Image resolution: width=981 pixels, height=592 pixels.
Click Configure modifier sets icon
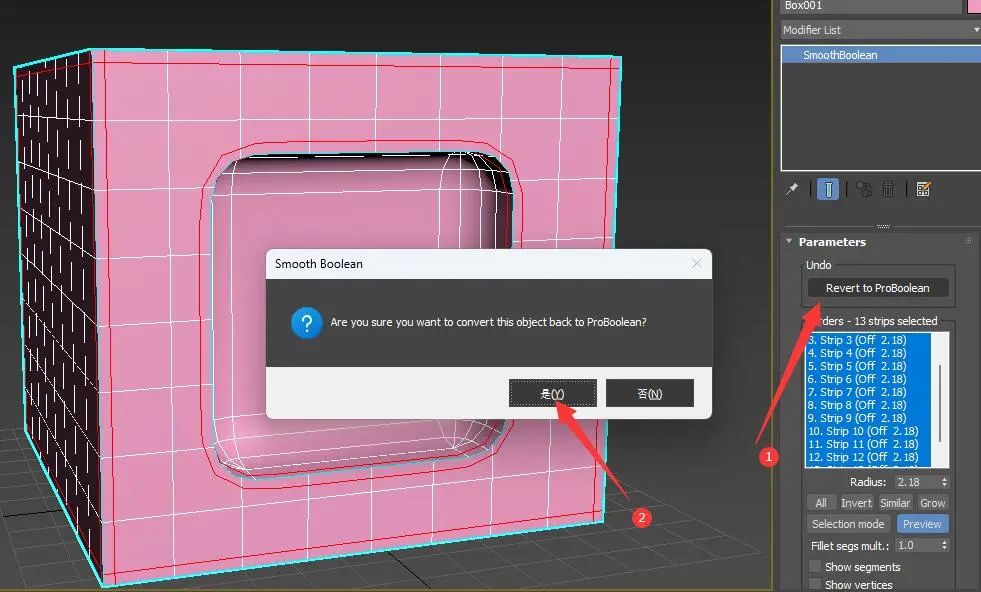tap(923, 189)
